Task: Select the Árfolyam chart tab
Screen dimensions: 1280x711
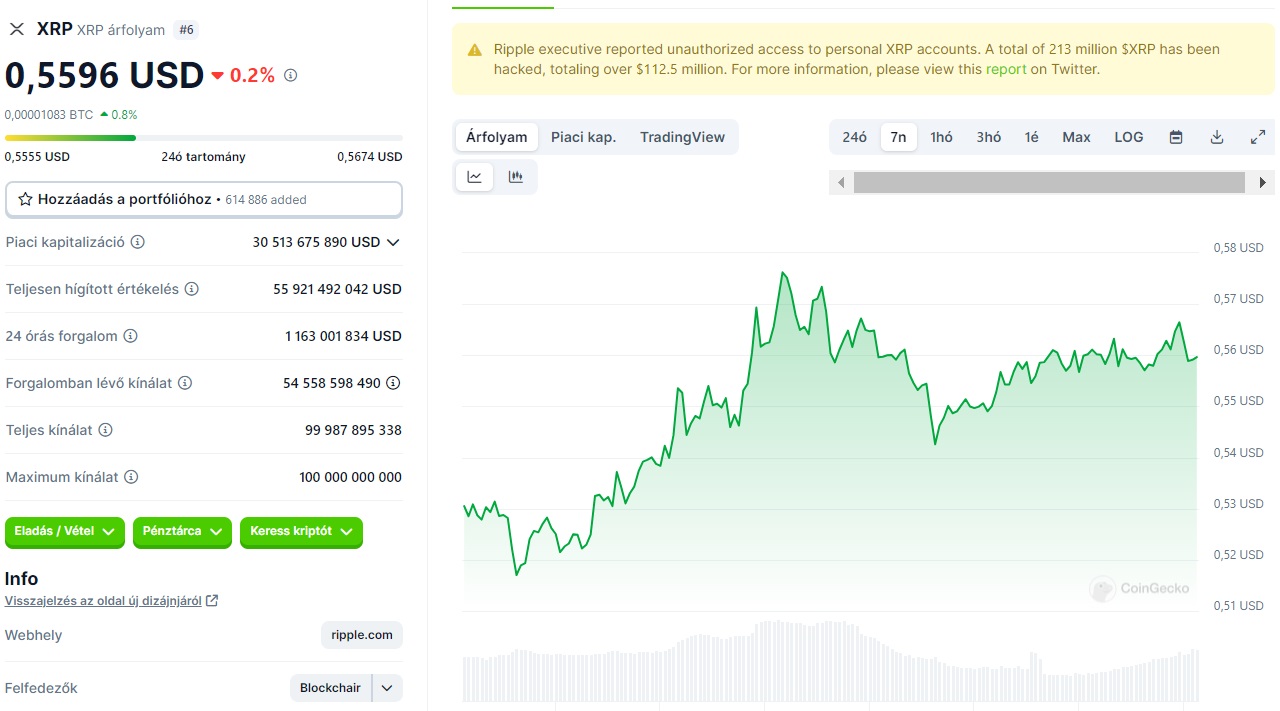Action: [x=497, y=137]
